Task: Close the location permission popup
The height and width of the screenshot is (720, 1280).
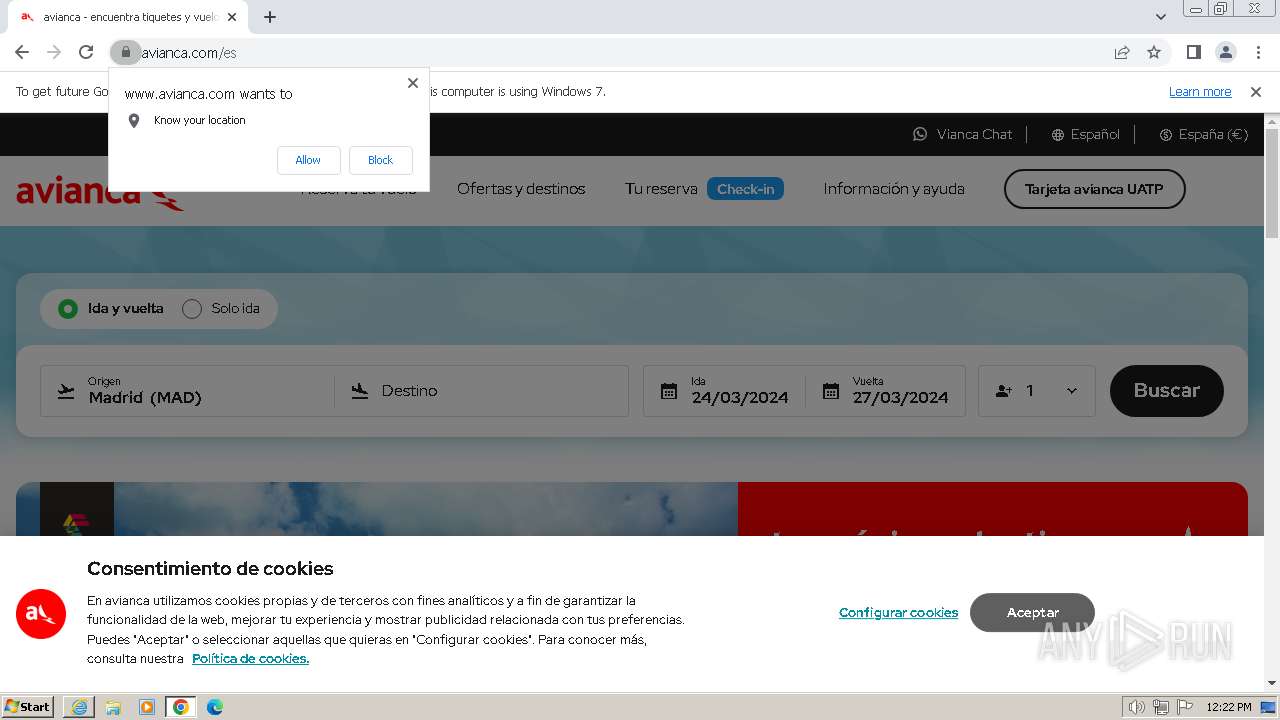Action: (x=413, y=83)
